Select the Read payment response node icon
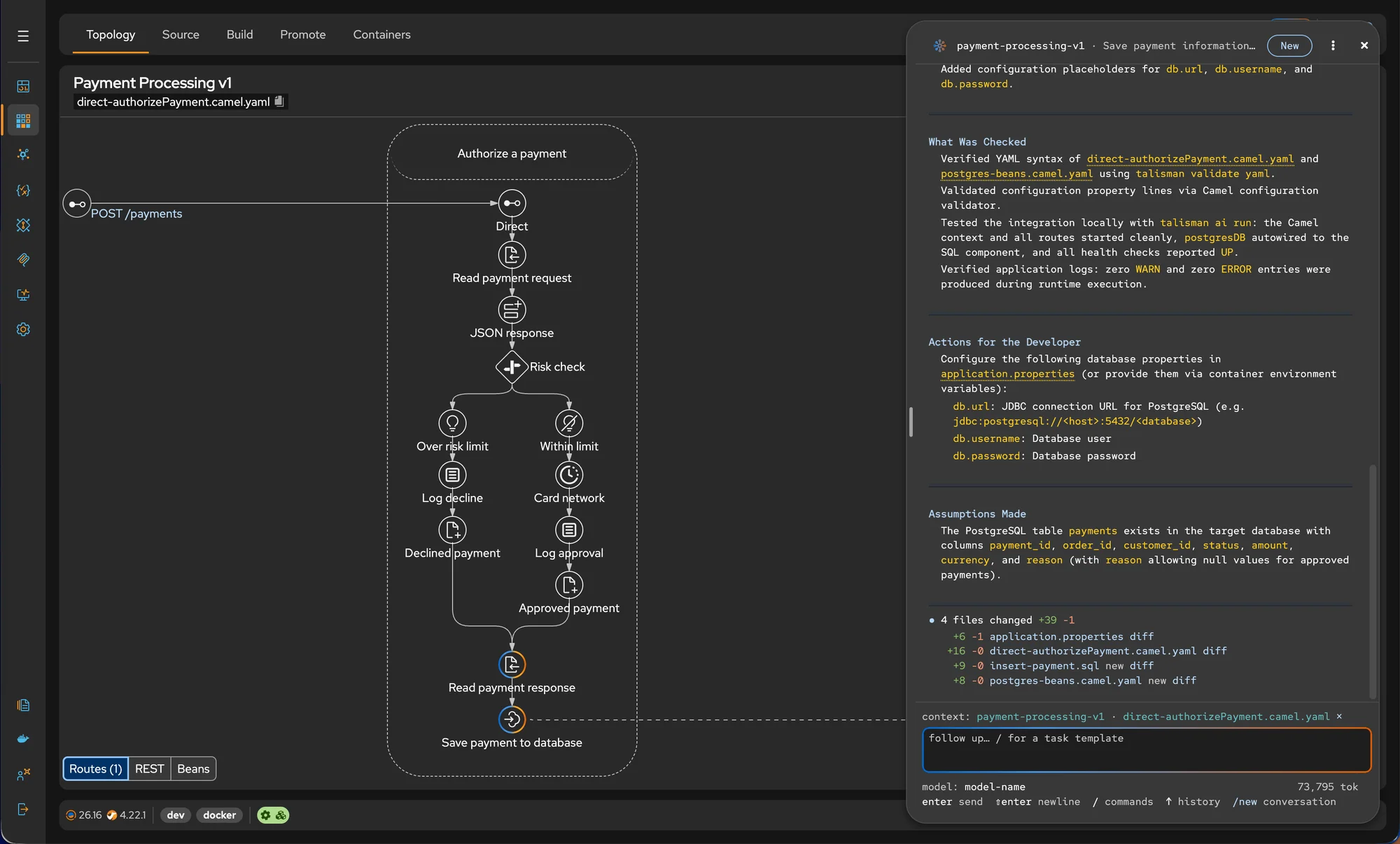Image resolution: width=1400 pixels, height=844 pixels. 512,665
